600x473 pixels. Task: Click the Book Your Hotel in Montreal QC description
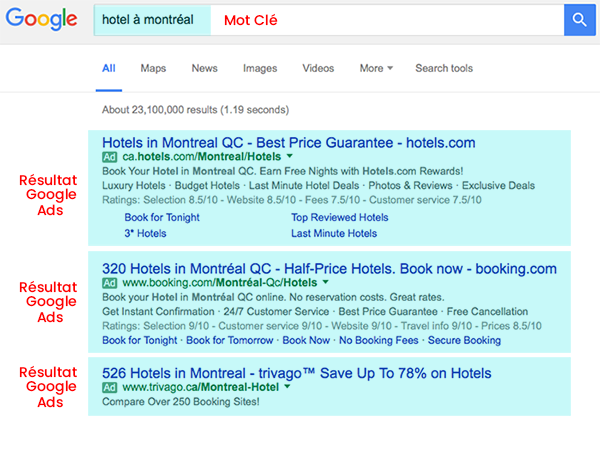282,171
